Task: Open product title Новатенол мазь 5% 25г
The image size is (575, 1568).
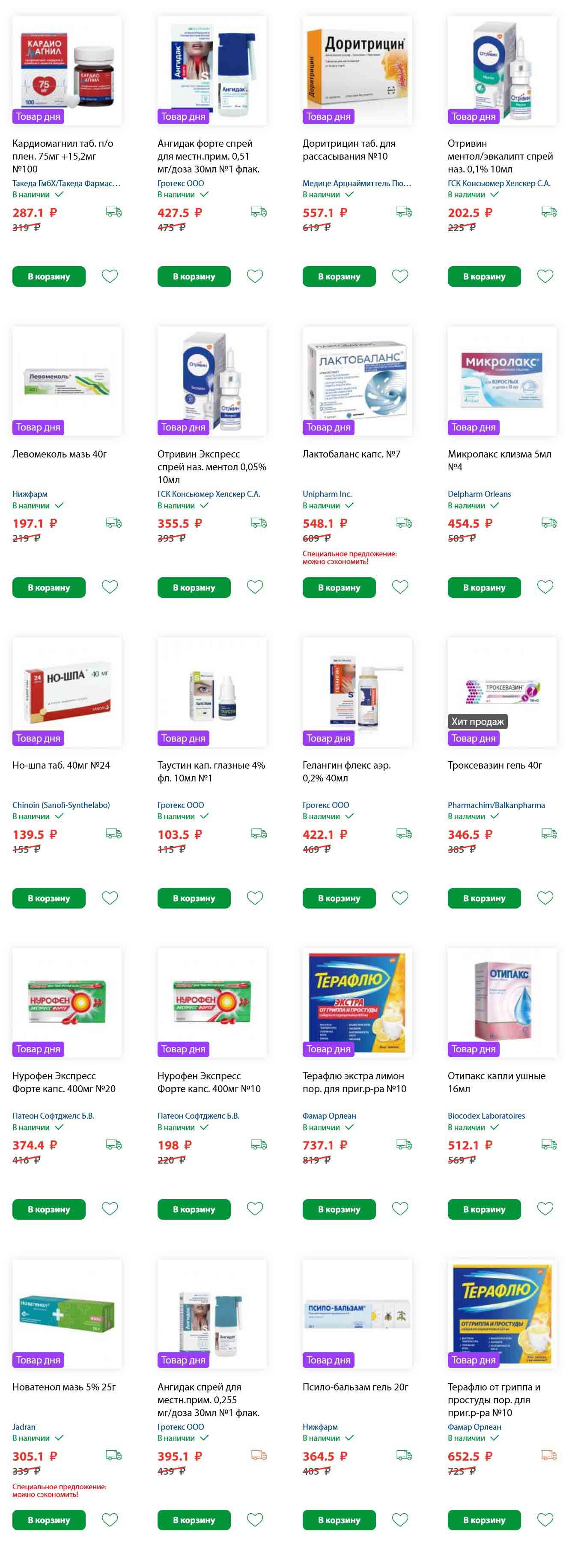Action: (64, 1387)
